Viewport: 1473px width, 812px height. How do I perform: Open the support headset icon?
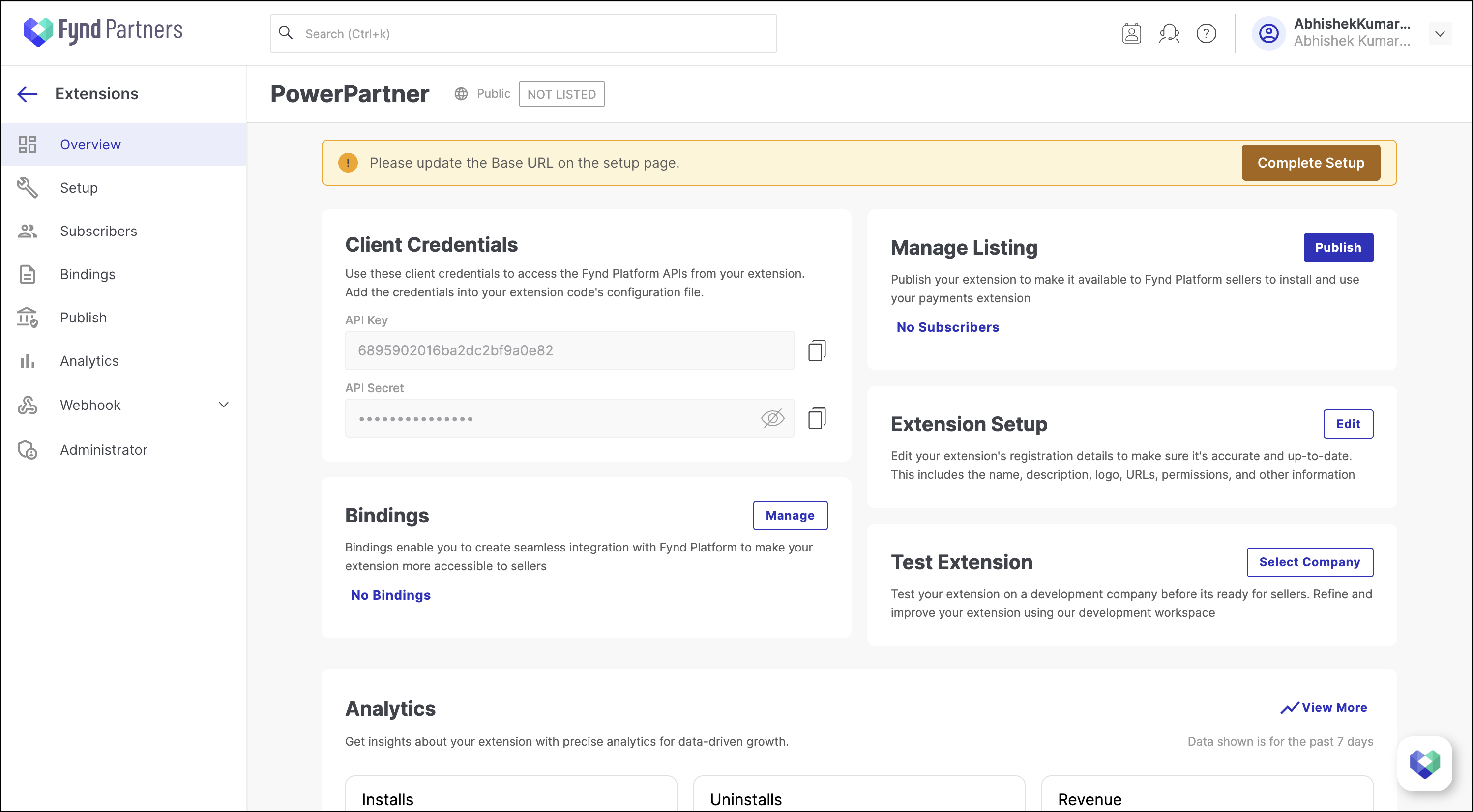(x=1169, y=34)
